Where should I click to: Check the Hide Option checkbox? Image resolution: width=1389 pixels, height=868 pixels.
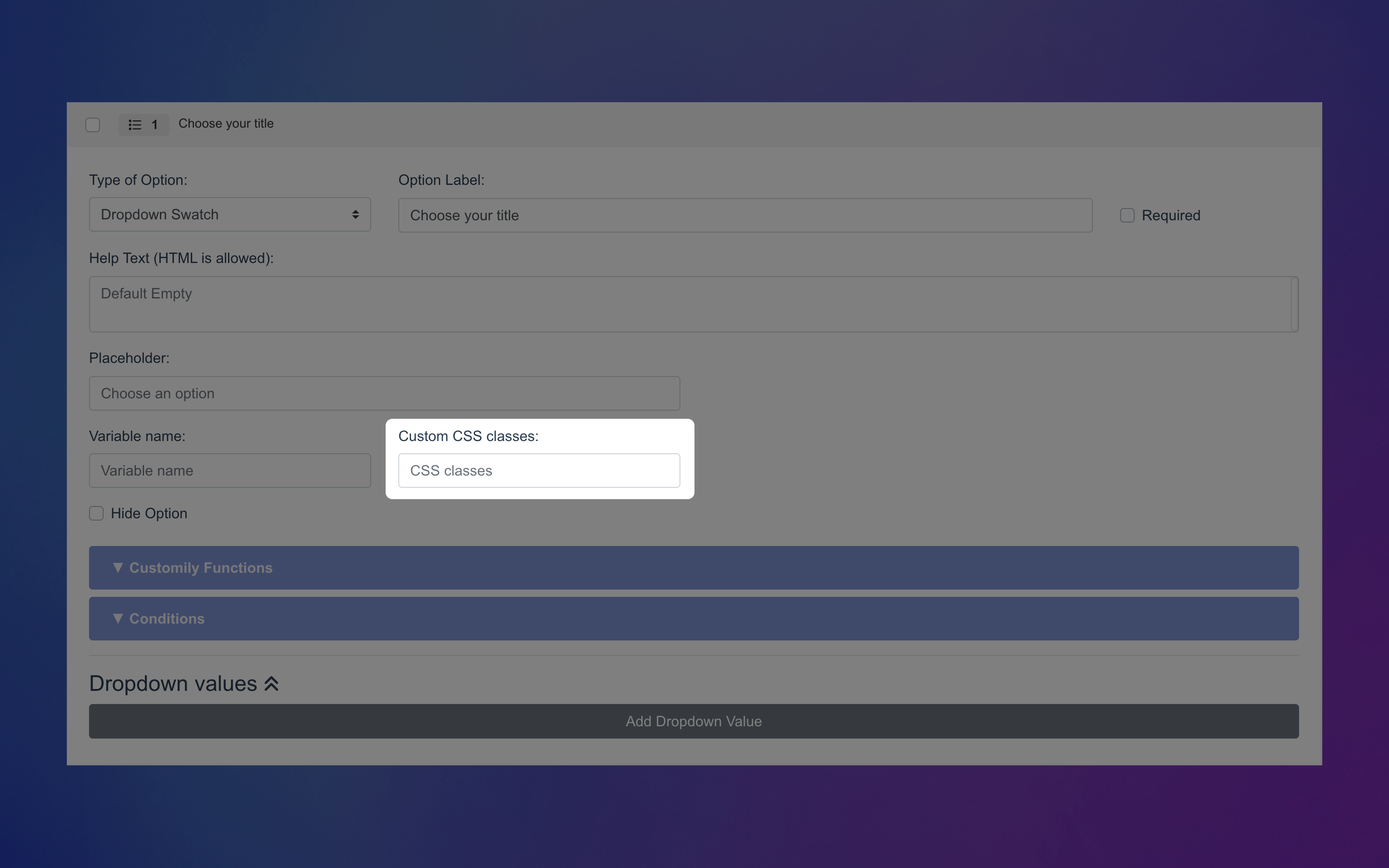(x=95, y=513)
